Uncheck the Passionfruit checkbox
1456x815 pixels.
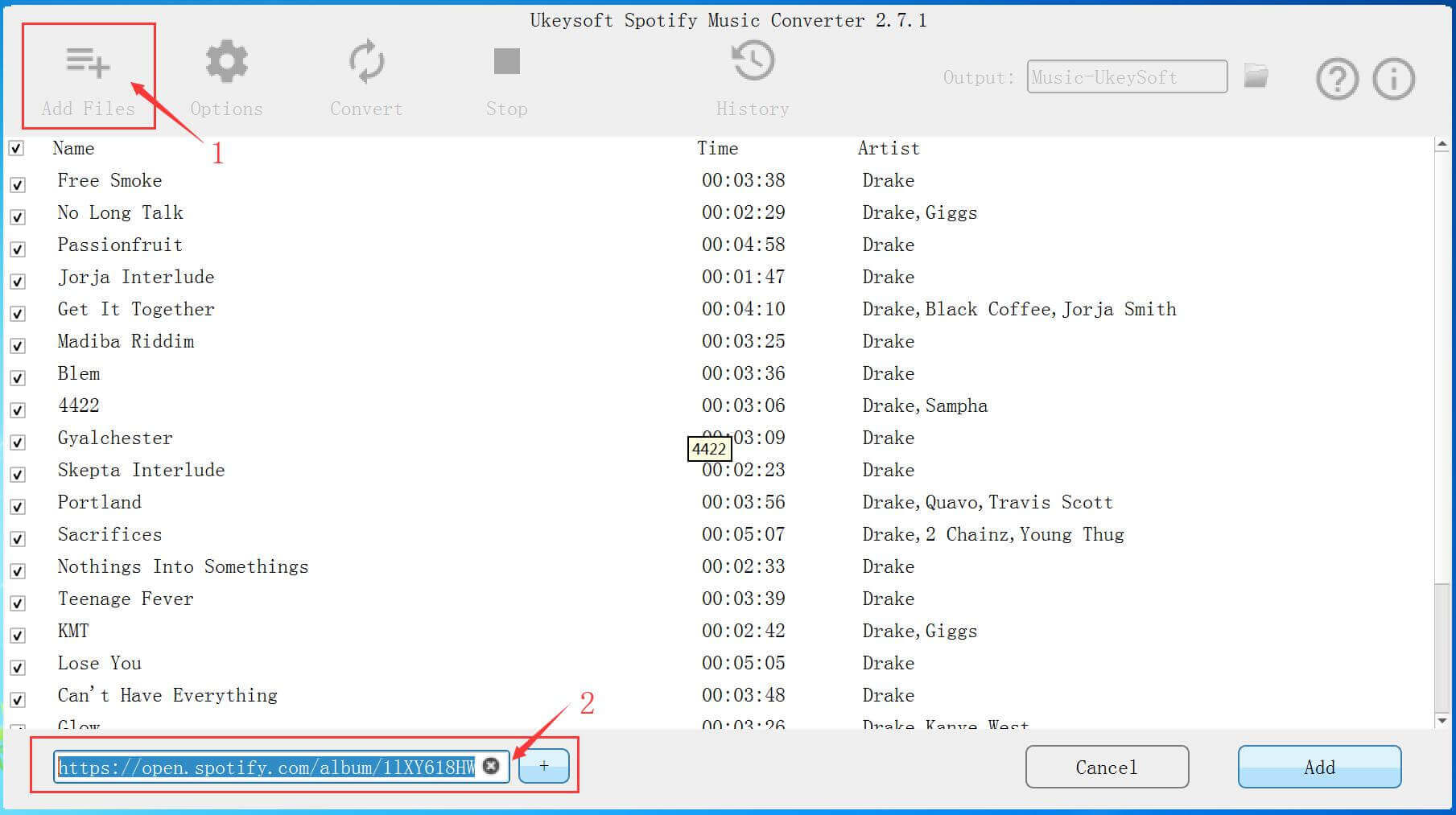[17, 249]
